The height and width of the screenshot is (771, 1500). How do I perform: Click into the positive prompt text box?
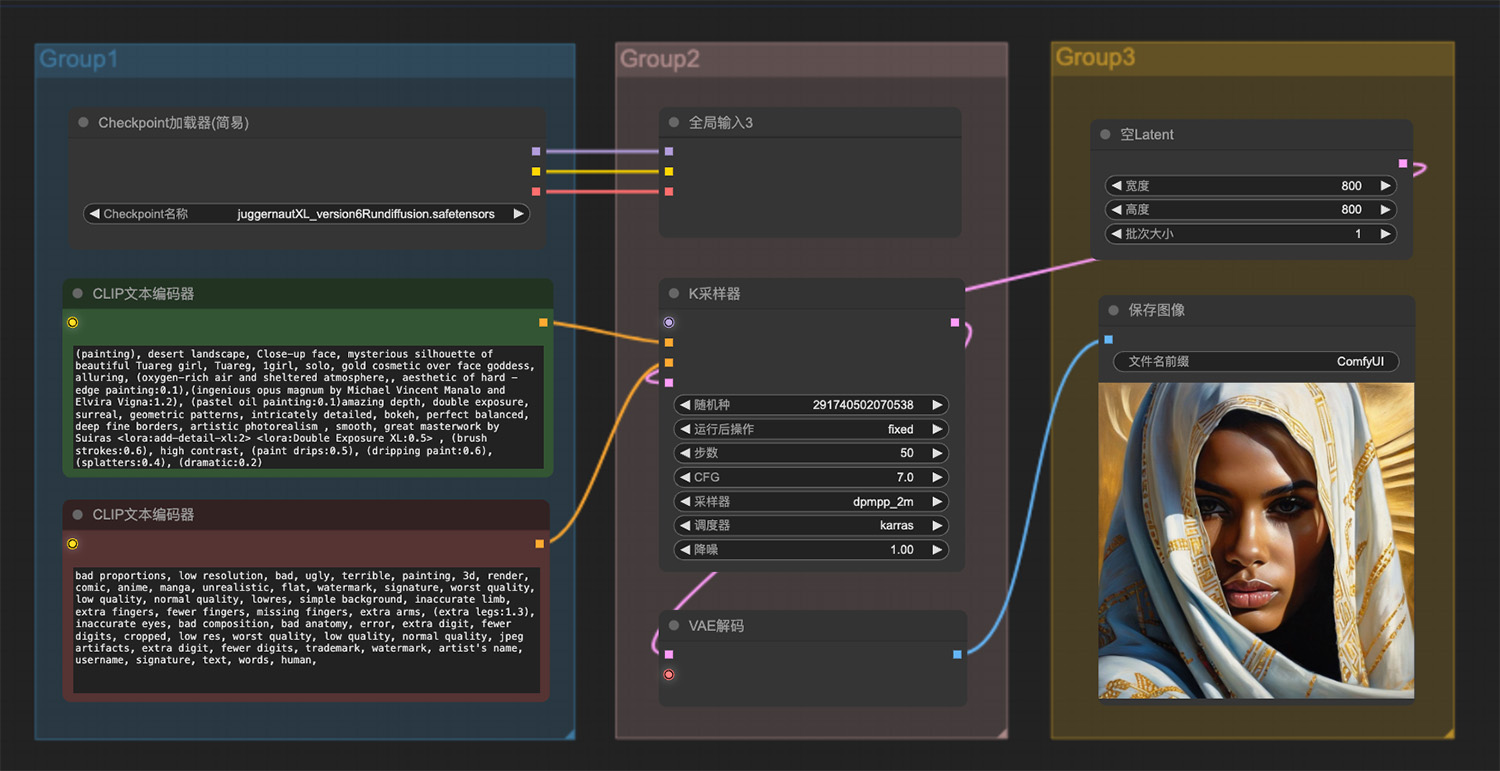pos(307,407)
